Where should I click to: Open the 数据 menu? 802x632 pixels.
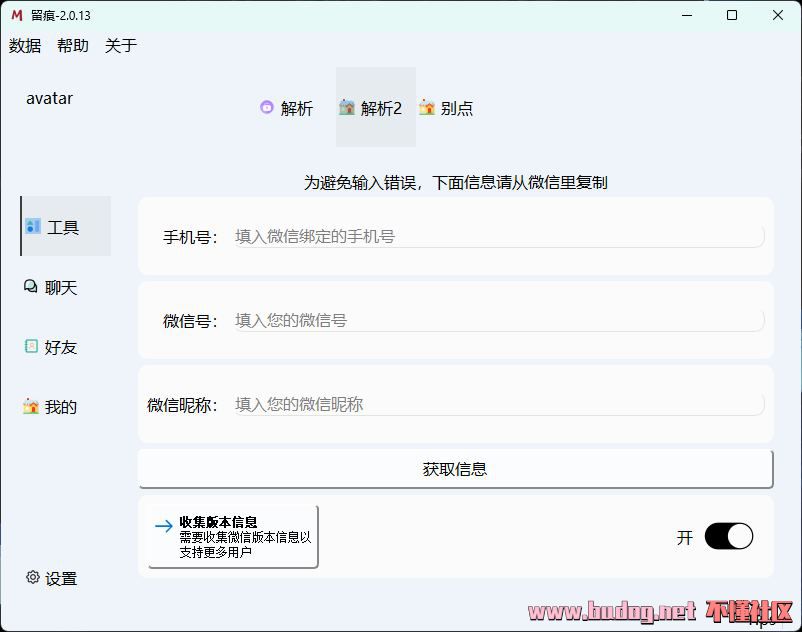pos(25,46)
